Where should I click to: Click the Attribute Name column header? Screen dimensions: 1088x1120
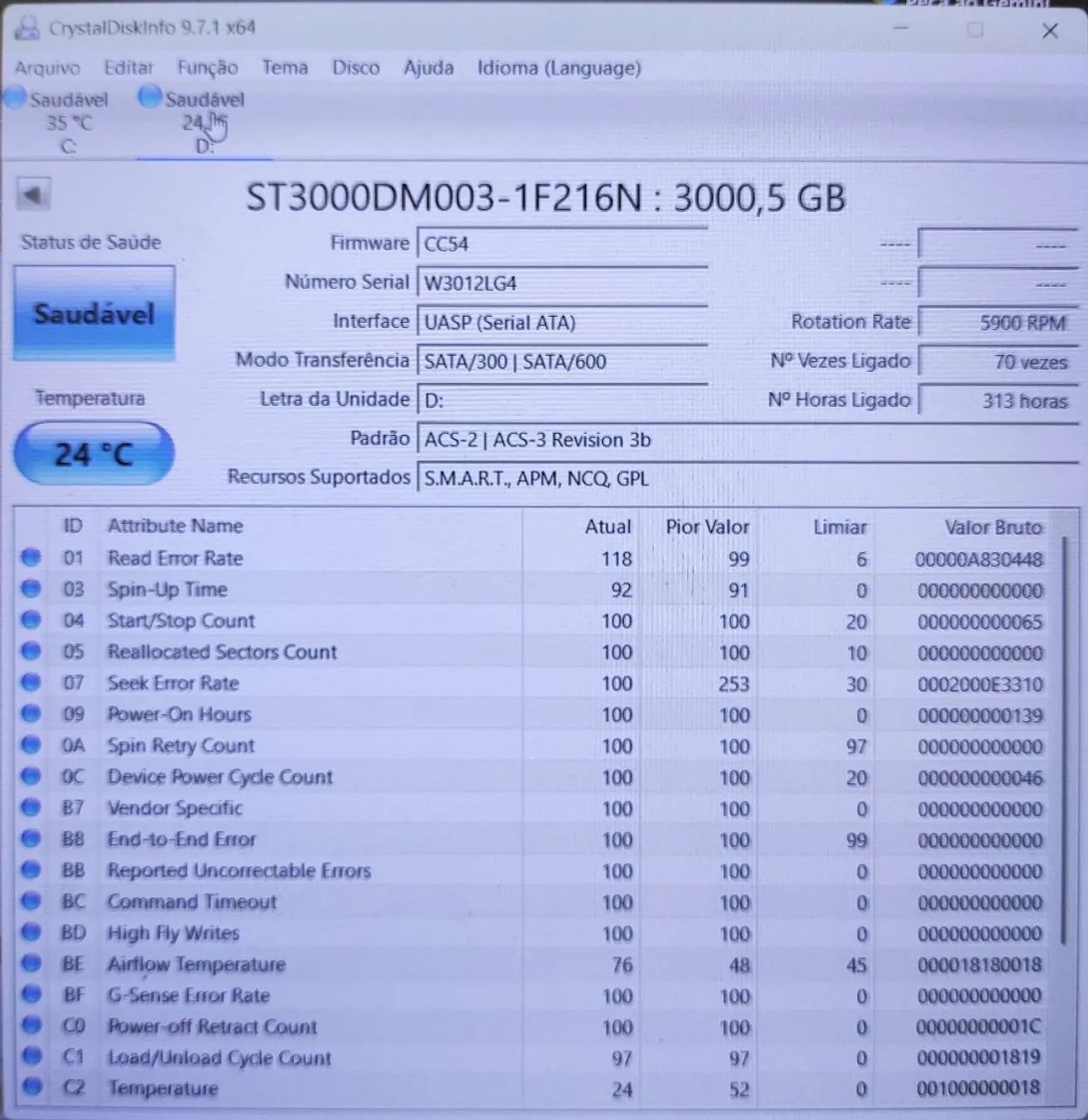(x=175, y=526)
